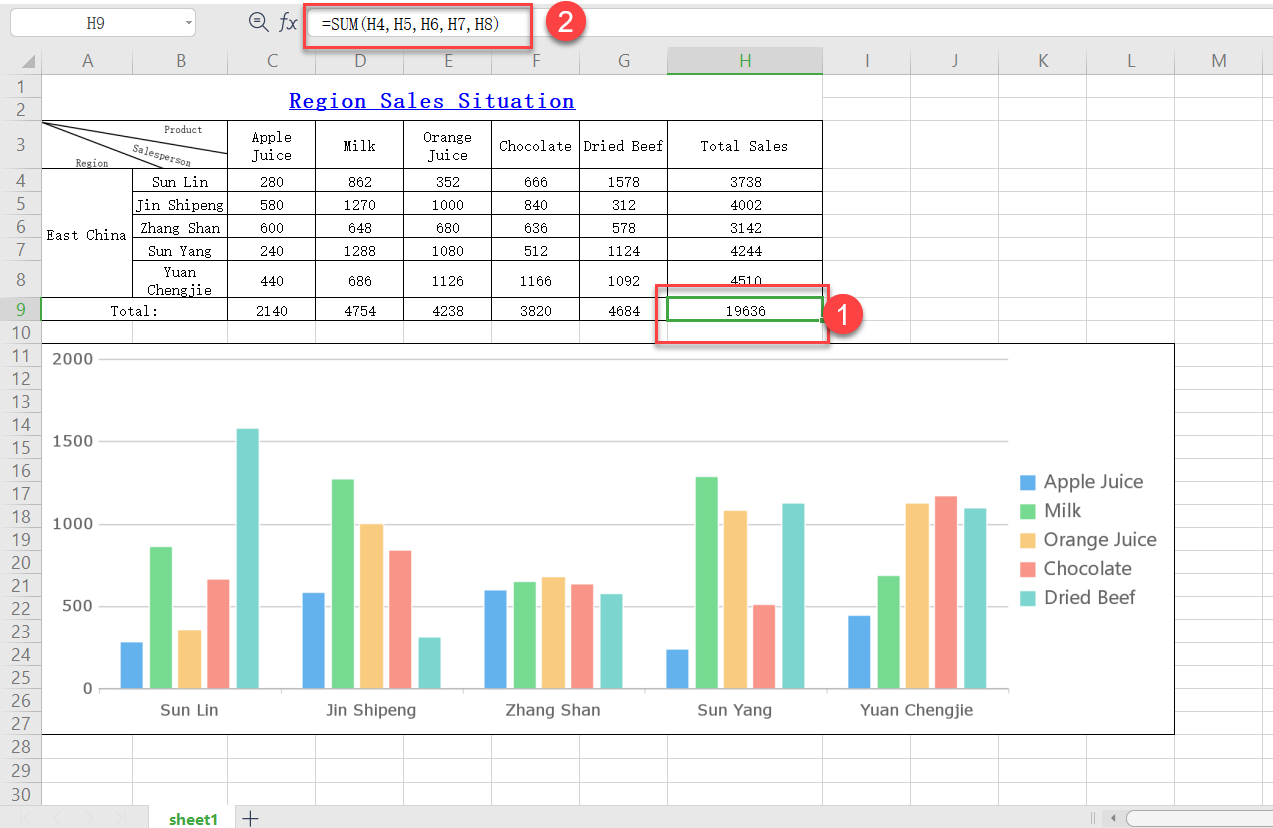The height and width of the screenshot is (828, 1273).
Task: Switch to the sheet1 tab
Action: (x=192, y=817)
